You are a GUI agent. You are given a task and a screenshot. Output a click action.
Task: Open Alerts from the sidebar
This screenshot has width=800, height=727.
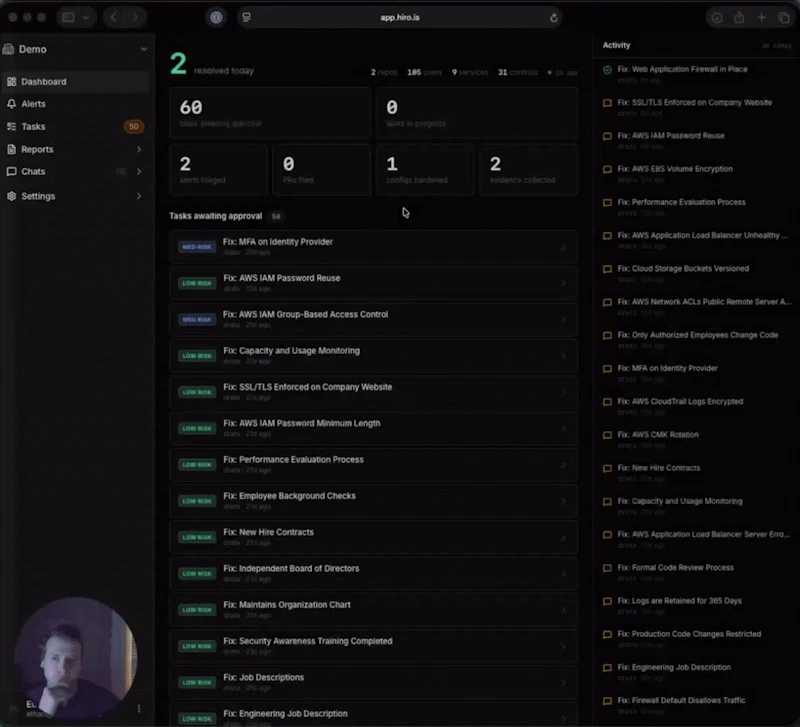pyautogui.click(x=76, y=104)
